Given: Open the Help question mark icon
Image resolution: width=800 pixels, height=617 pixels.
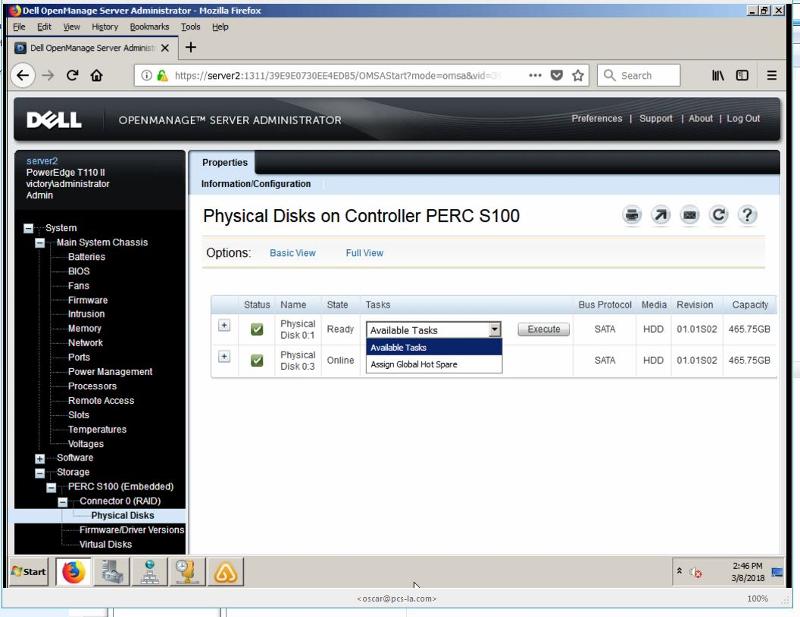Looking at the screenshot, I should [747, 215].
